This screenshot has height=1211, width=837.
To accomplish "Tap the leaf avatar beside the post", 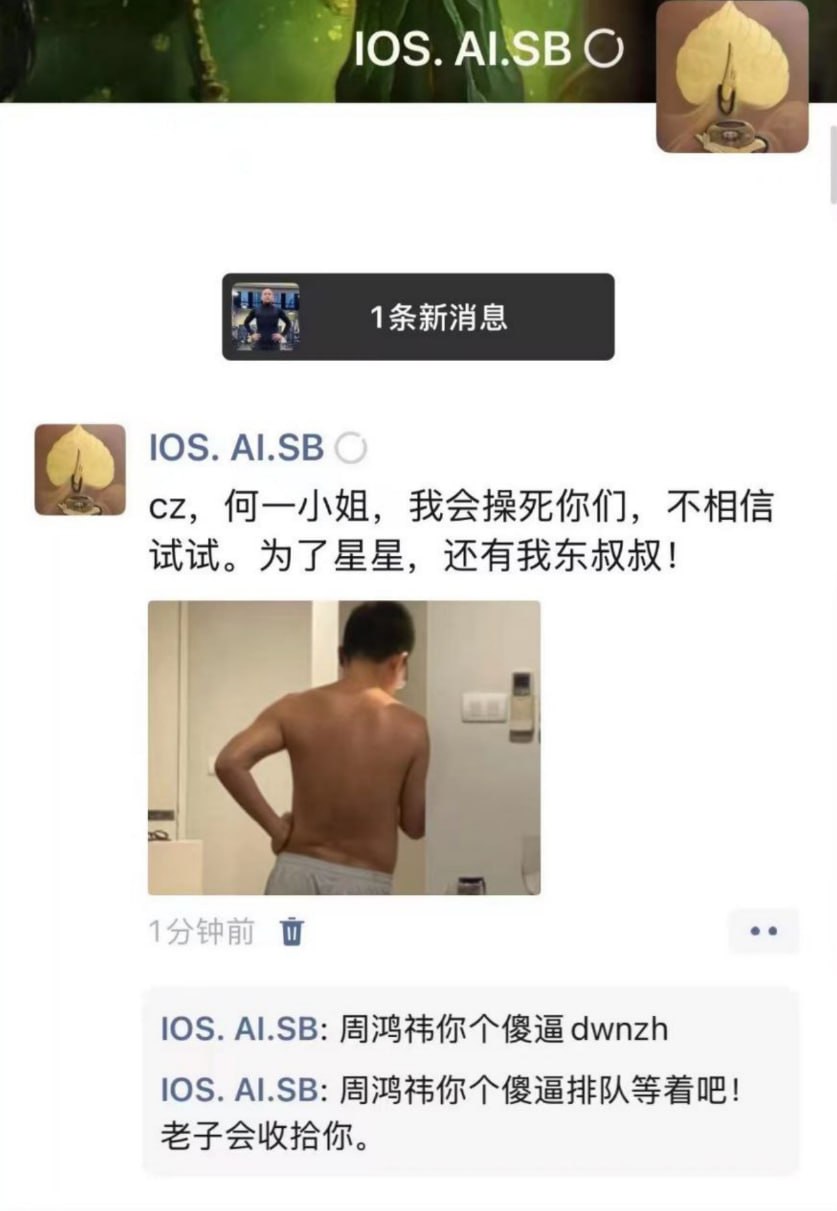I will pyautogui.click(x=80, y=470).
